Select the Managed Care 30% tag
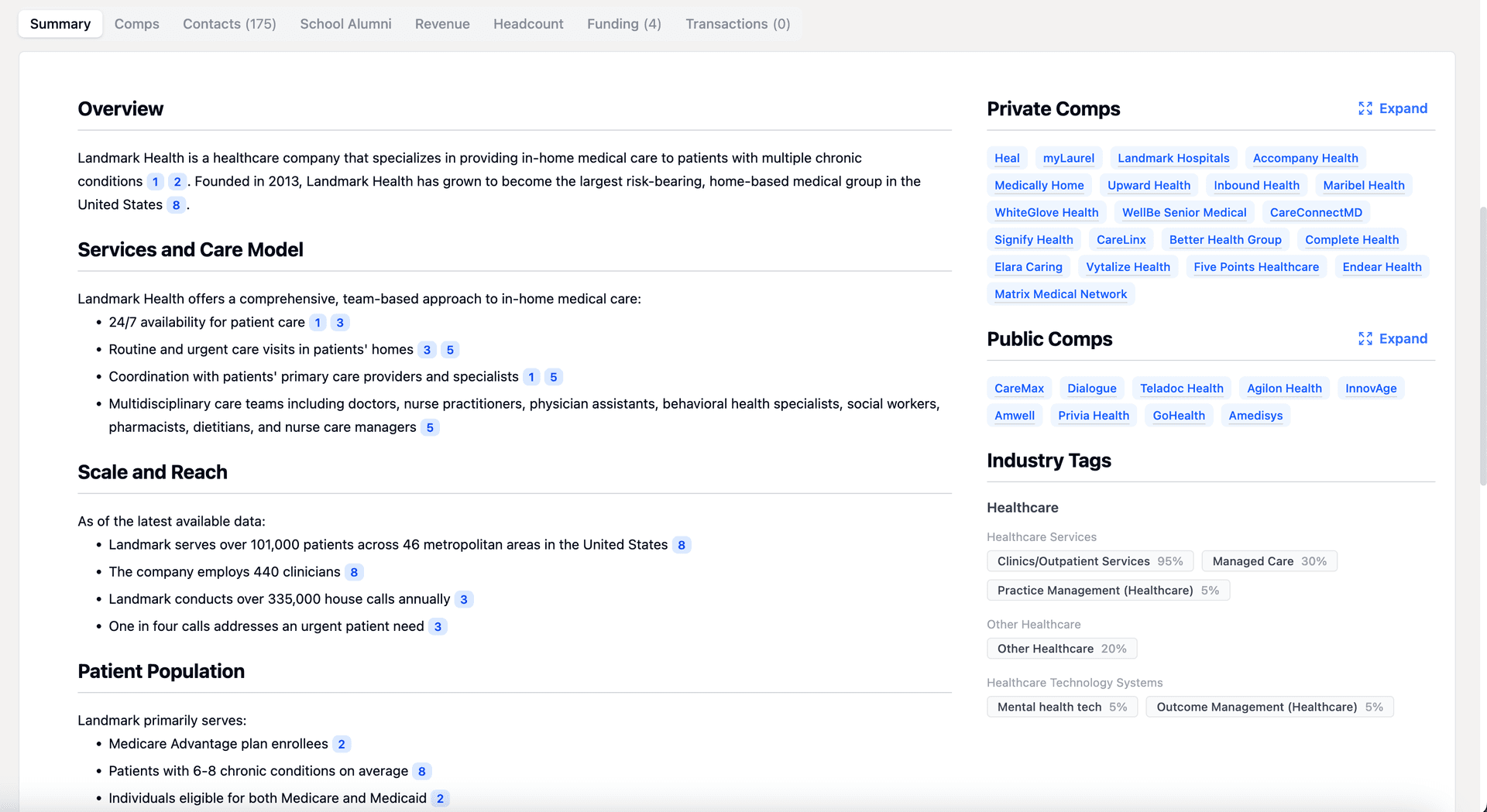Screen dimensions: 1487x812 [x=1269, y=561]
